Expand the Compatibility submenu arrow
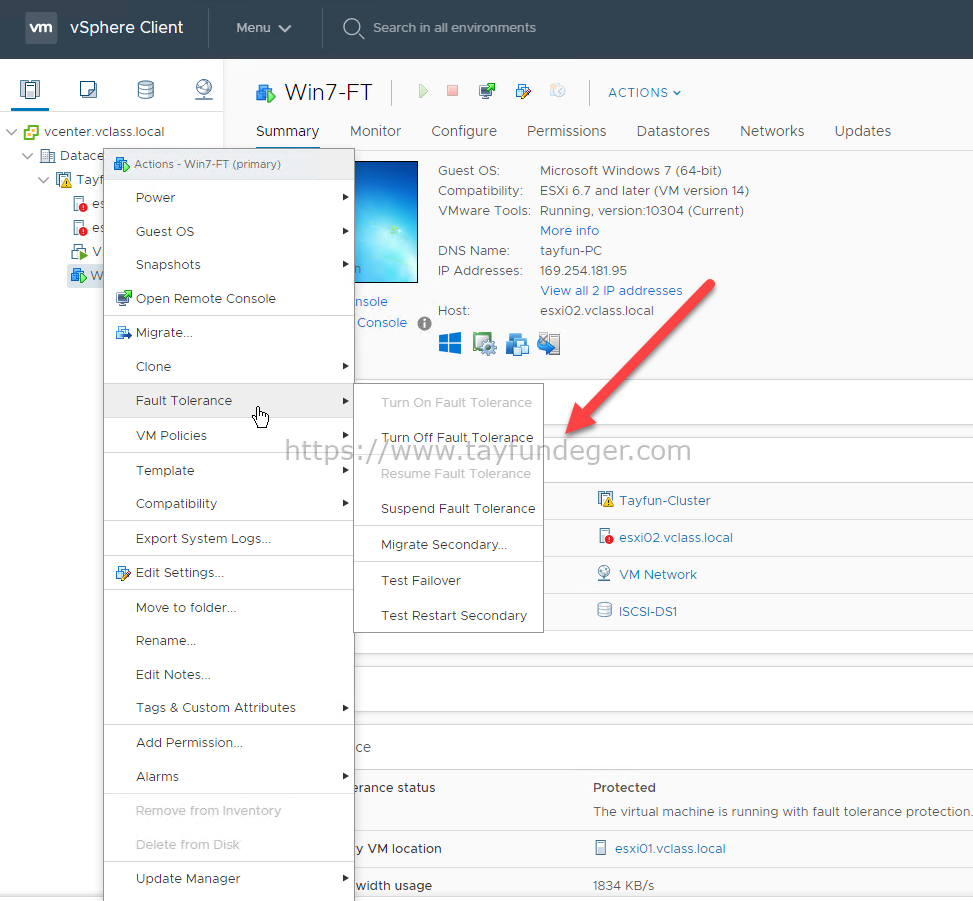Viewport: 973px width, 901px height. coord(345,503)
